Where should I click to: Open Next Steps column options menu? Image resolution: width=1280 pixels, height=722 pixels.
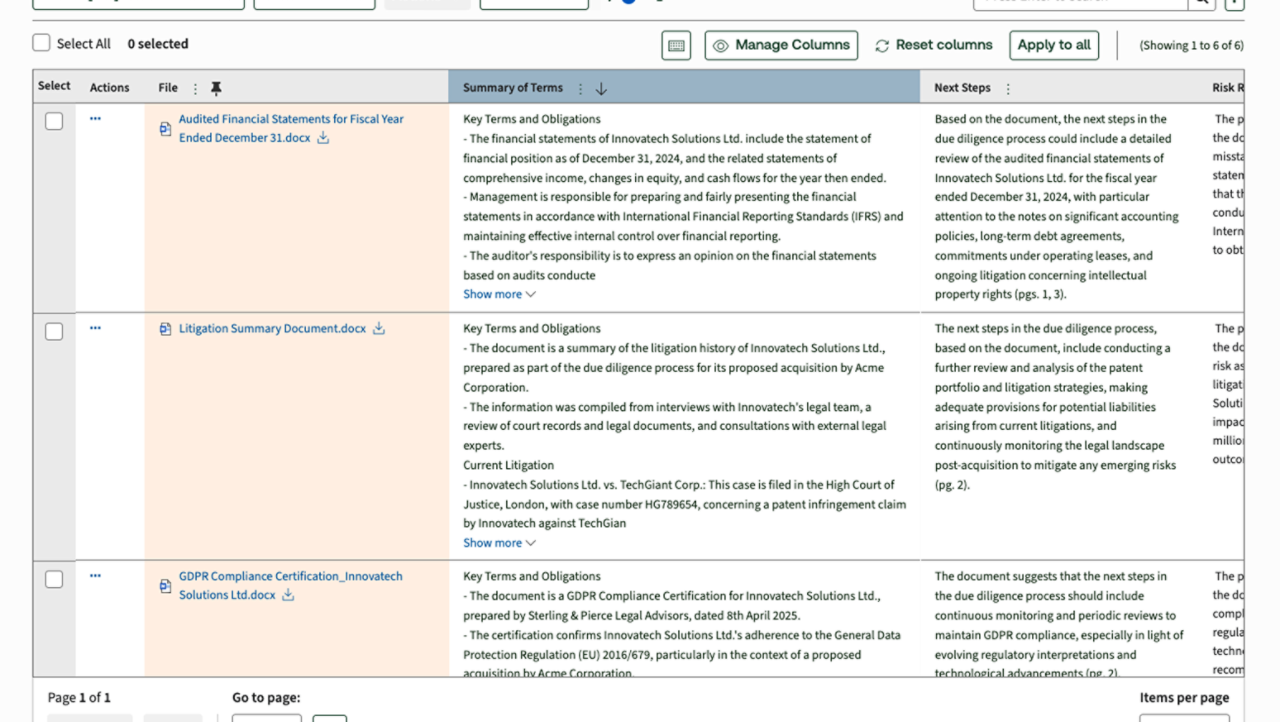(x=1008, y=88)
